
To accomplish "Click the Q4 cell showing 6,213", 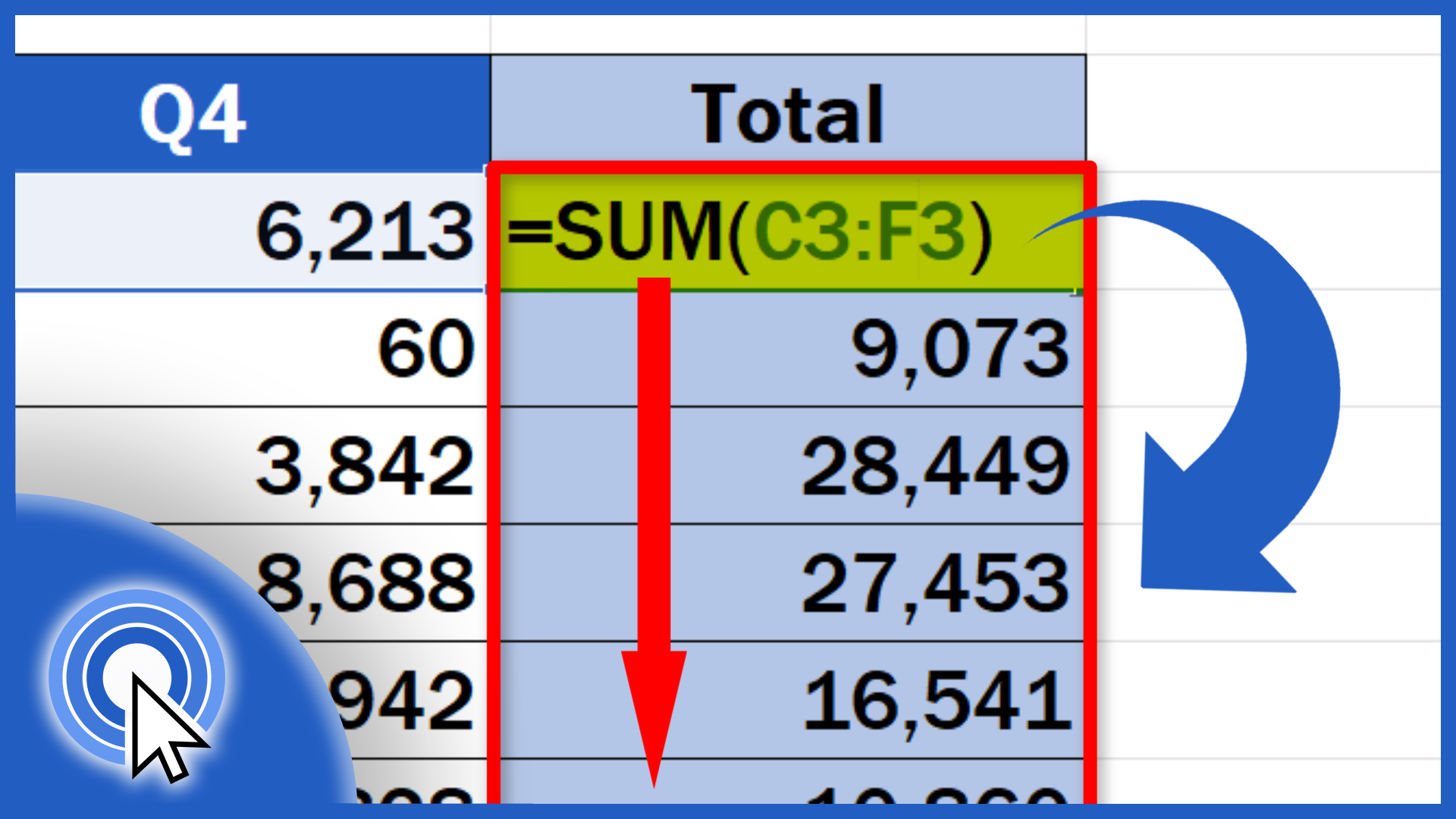I will click(253, 231).
